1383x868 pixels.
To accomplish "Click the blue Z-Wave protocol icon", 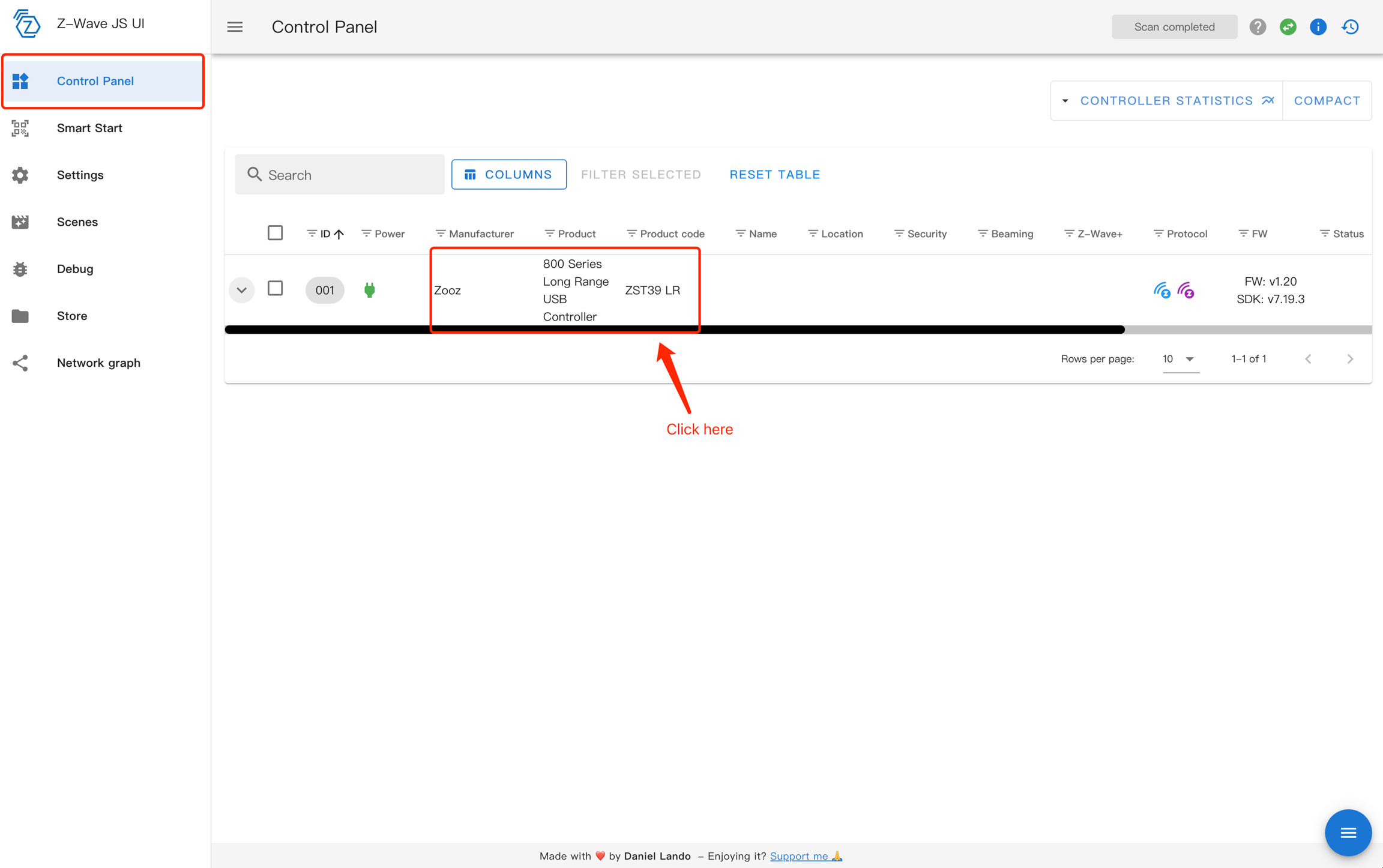I will tap(1162, 291).
